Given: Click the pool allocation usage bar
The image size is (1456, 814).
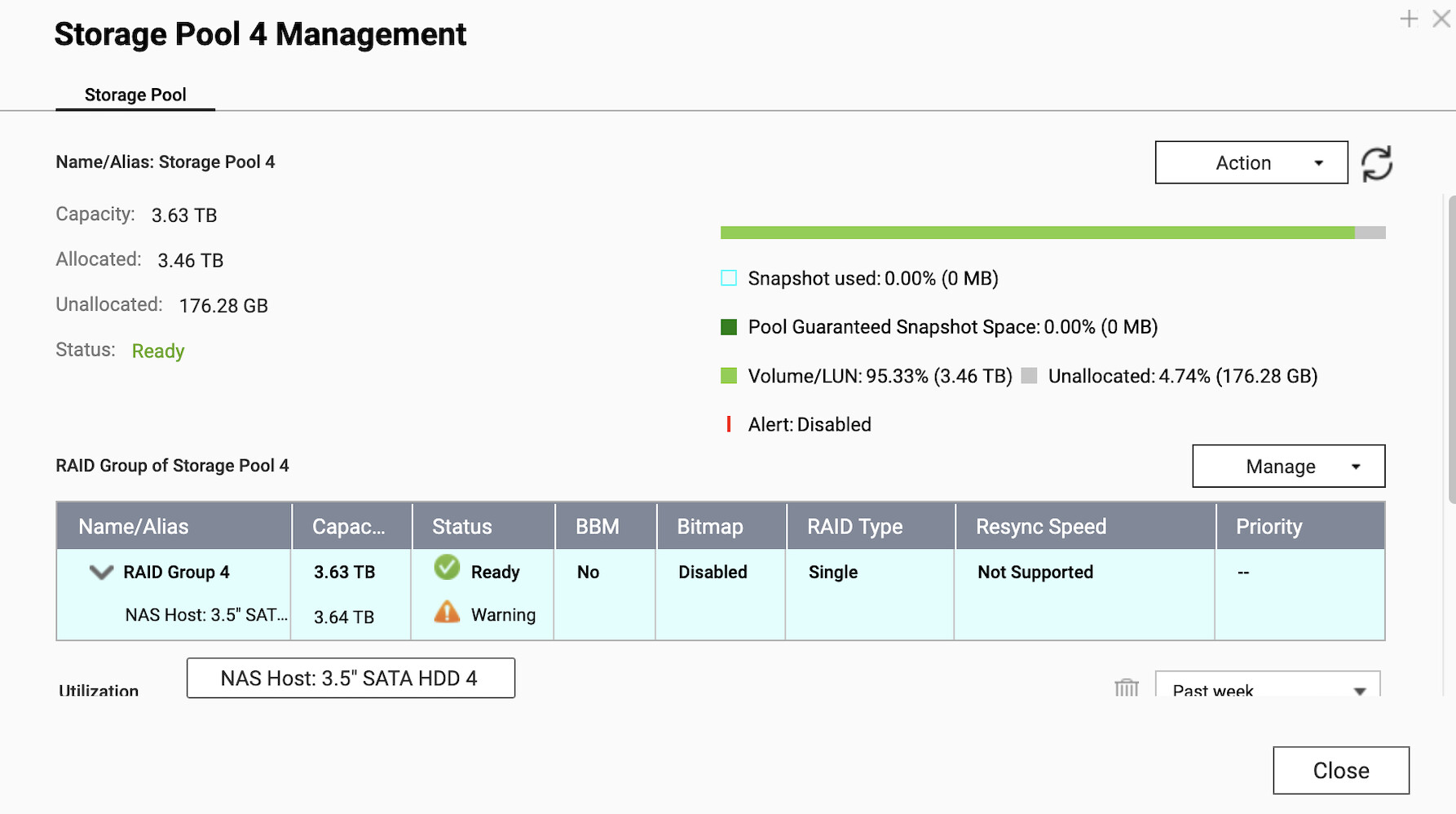Looking at the screenshot, I should coord(1052,233).
